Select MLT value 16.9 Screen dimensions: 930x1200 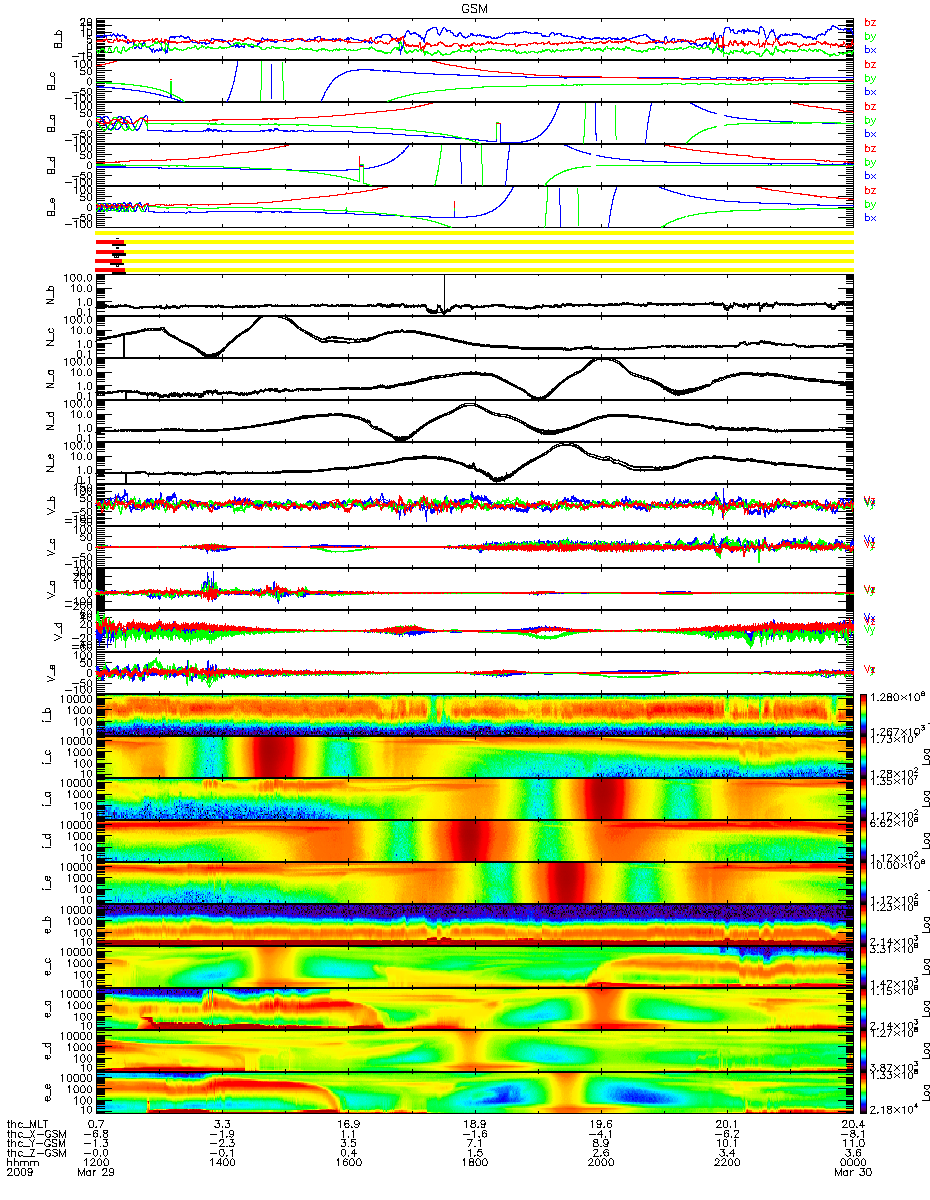(349, 1123)
